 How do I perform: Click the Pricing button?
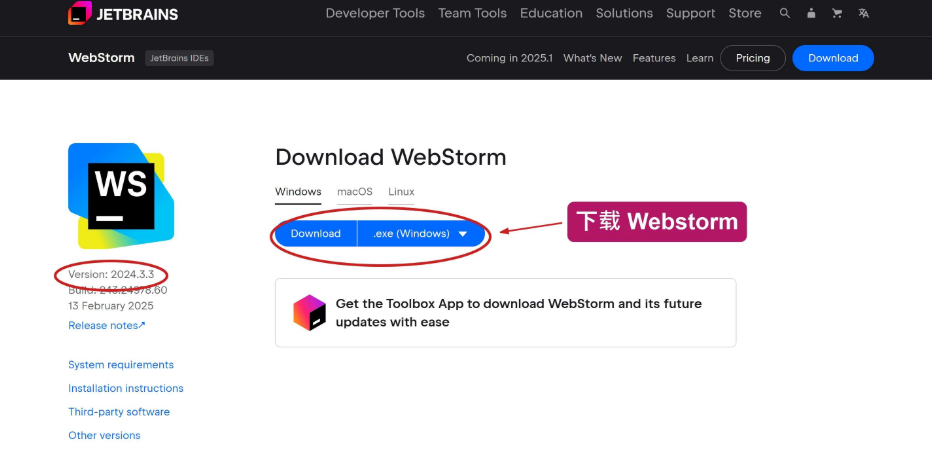click(x=752, y=58)
